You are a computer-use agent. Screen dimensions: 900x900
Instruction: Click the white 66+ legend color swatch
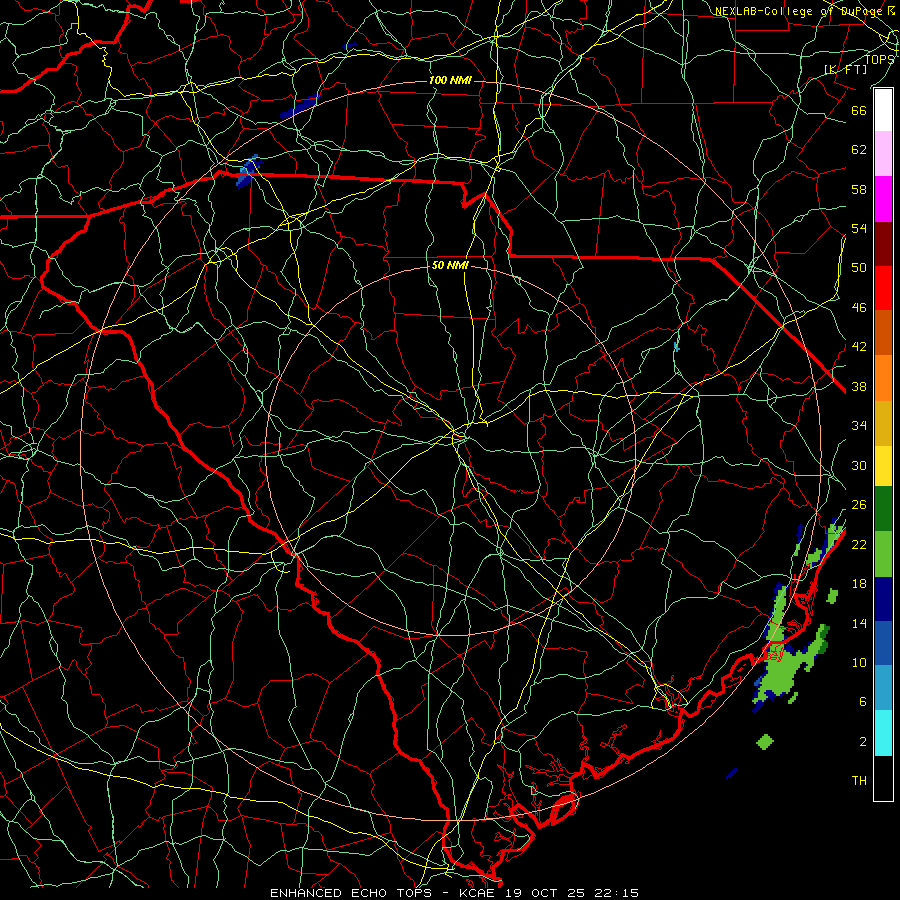[x=883, y=110]
